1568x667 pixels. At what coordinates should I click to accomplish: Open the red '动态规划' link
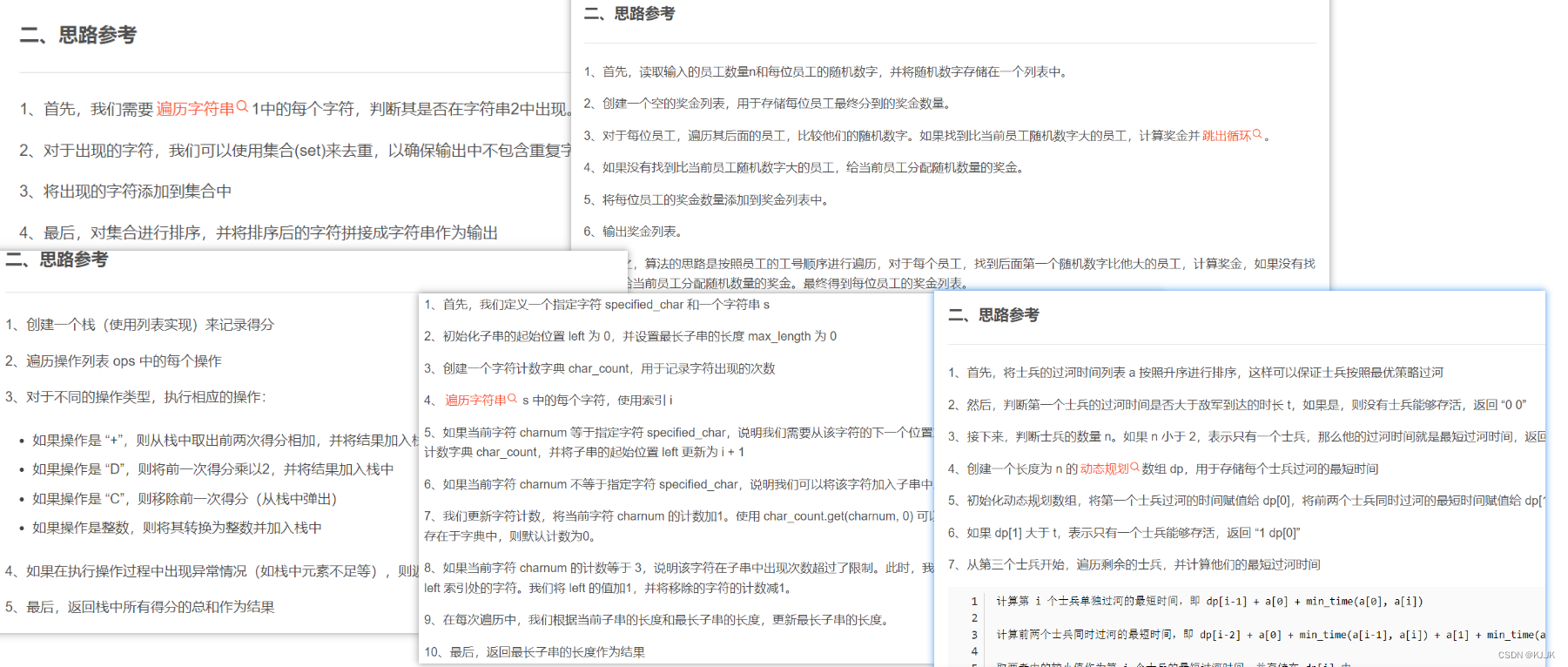pyautogui.click(x=1105, y=469)
